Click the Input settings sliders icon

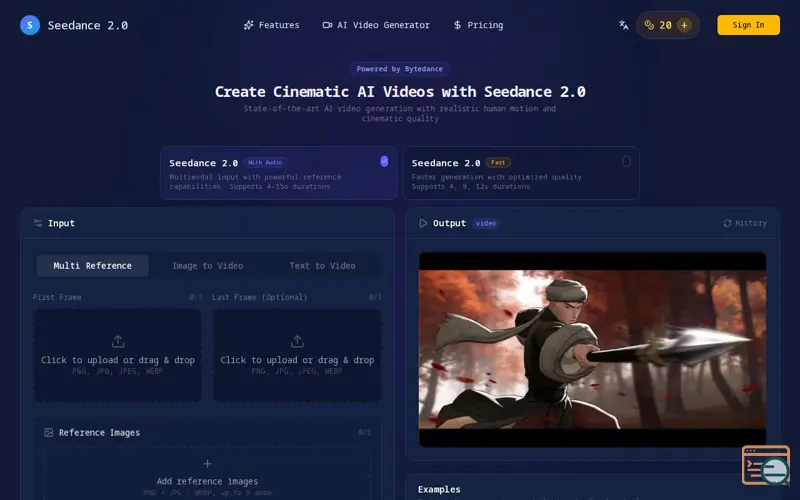coord(38,223)
